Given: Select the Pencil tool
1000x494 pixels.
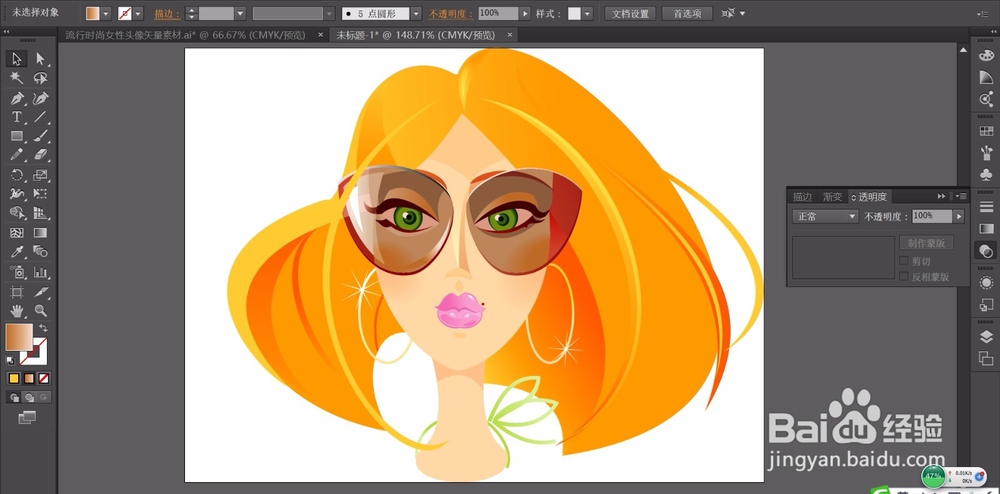Looking at the screenshot, I should coord(17,154).
